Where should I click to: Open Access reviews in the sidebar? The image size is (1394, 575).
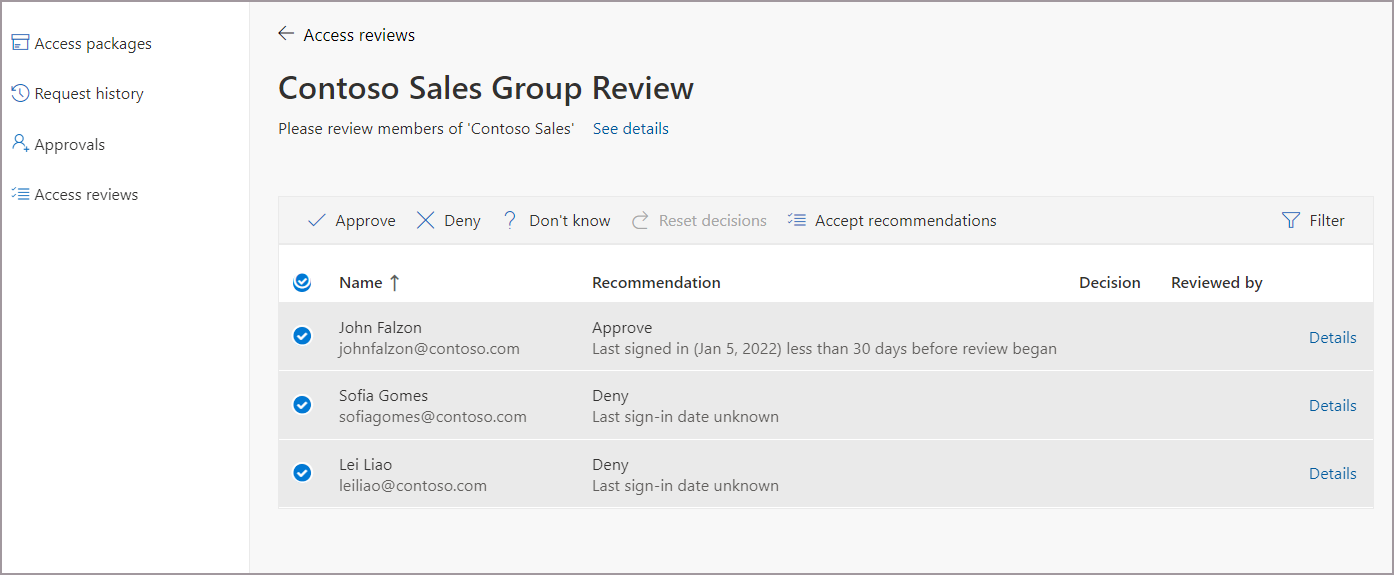coord(86,195)
